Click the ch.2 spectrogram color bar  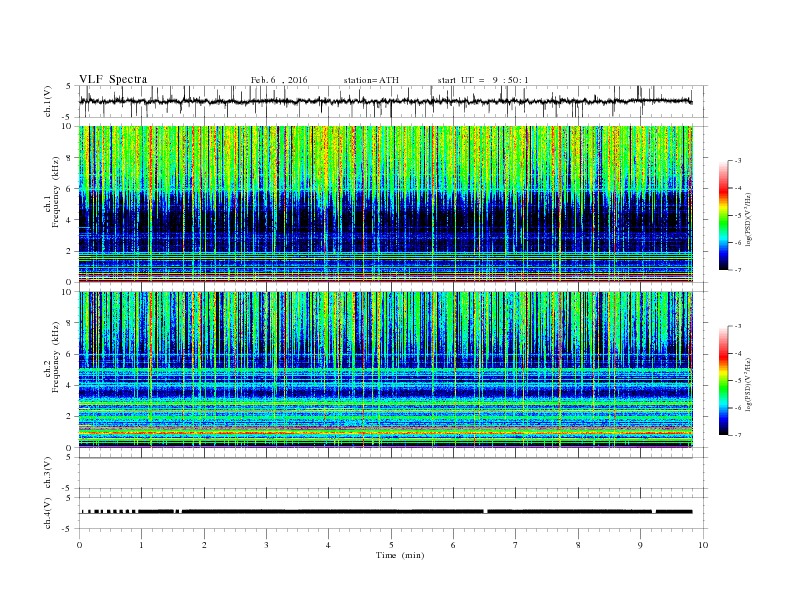tap(723, 380)
